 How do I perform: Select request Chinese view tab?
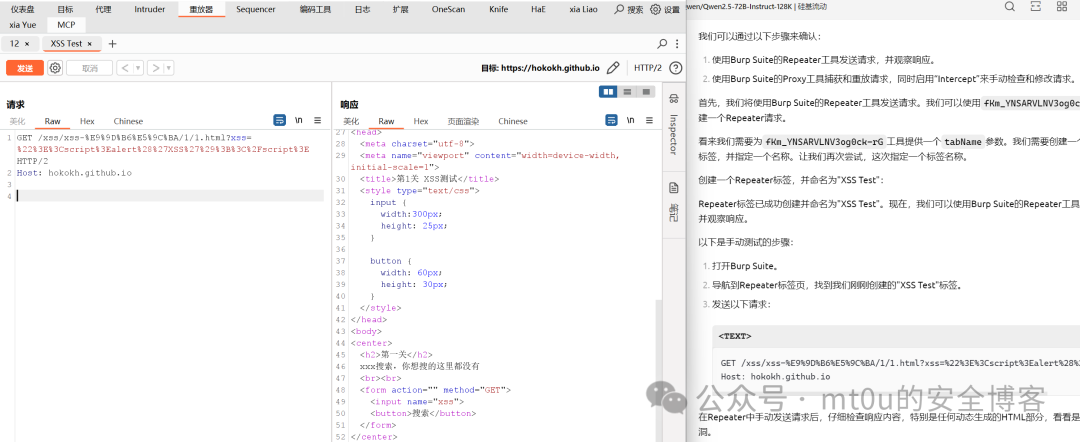(128, 121)
